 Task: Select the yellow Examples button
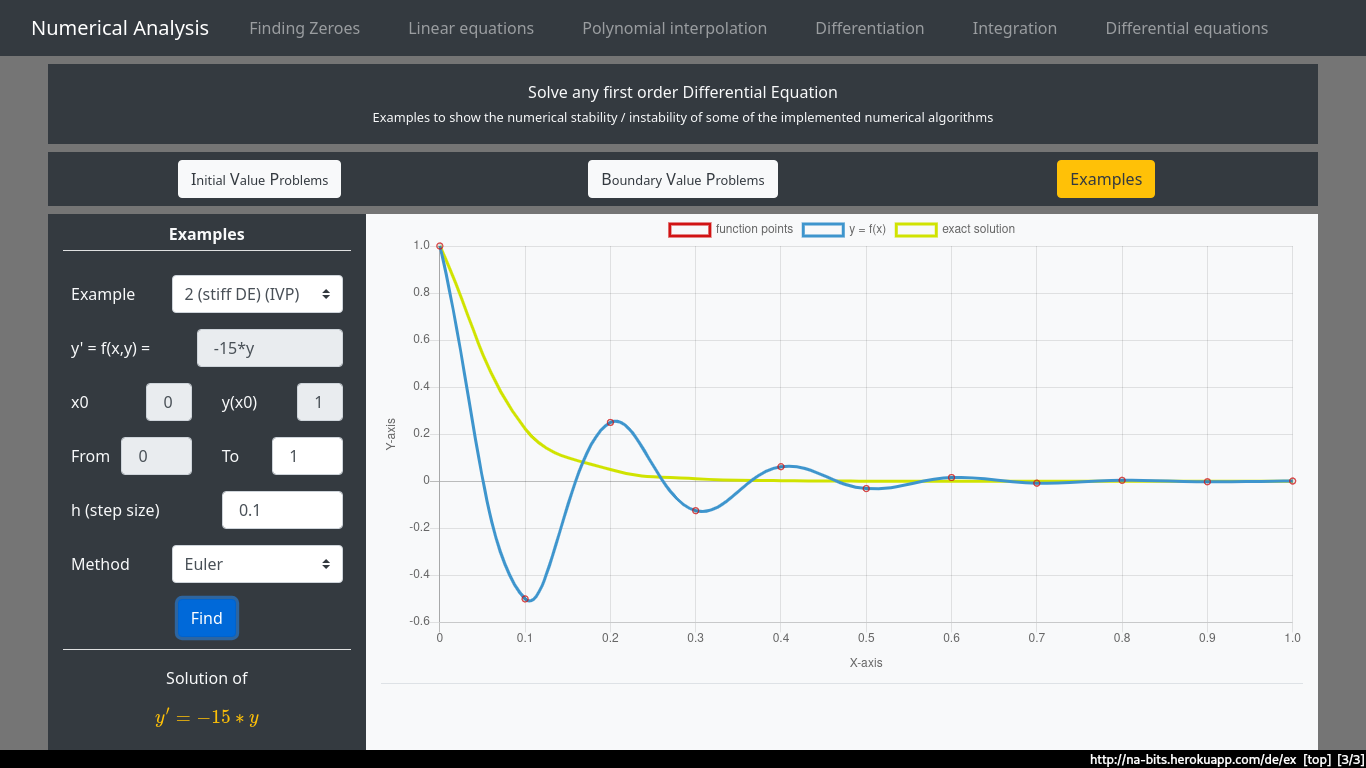(x=1105, y=180)
